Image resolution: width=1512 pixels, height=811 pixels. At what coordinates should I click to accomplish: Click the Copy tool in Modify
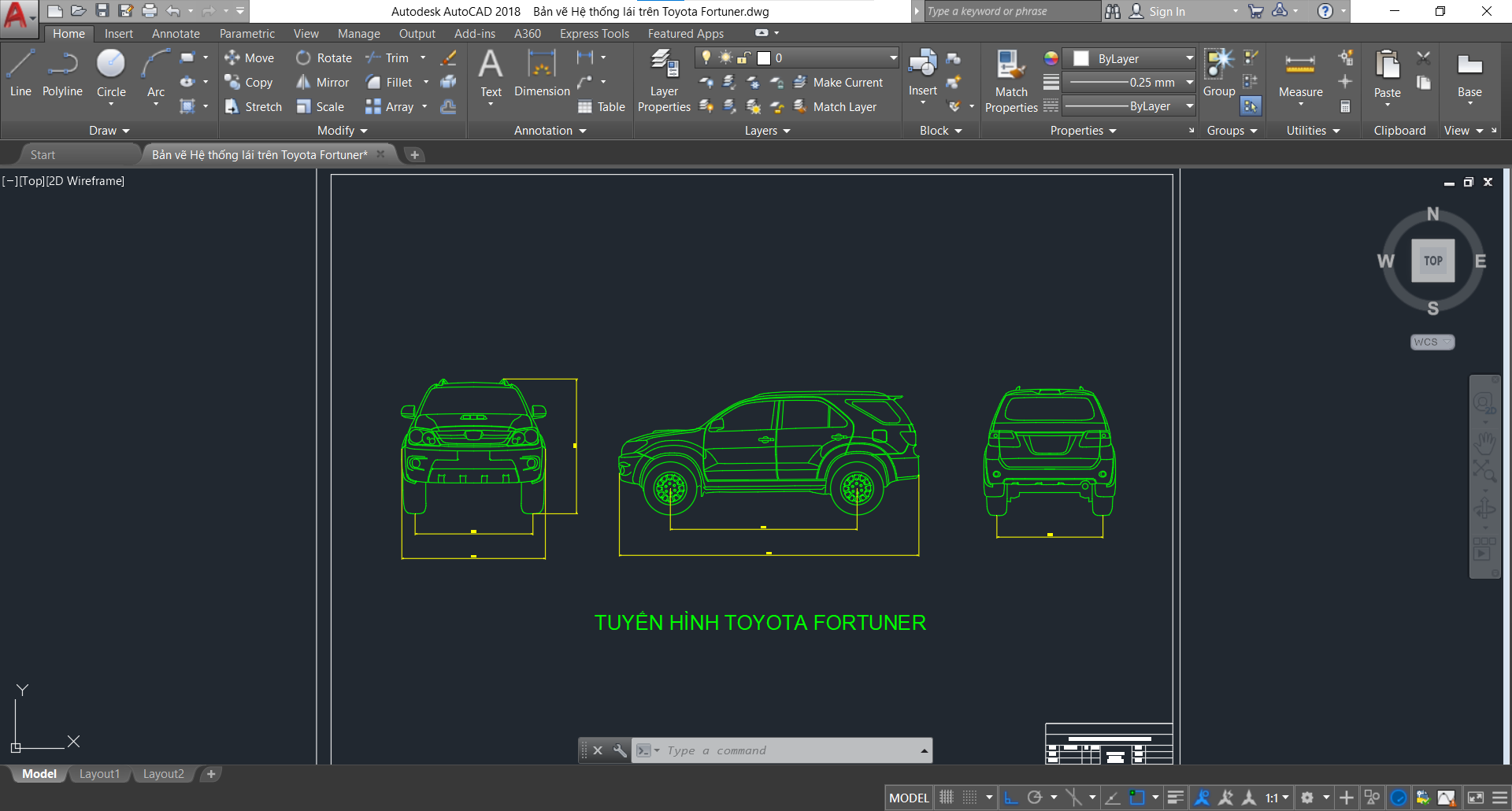pyautogui.click(x=249, y=83)
